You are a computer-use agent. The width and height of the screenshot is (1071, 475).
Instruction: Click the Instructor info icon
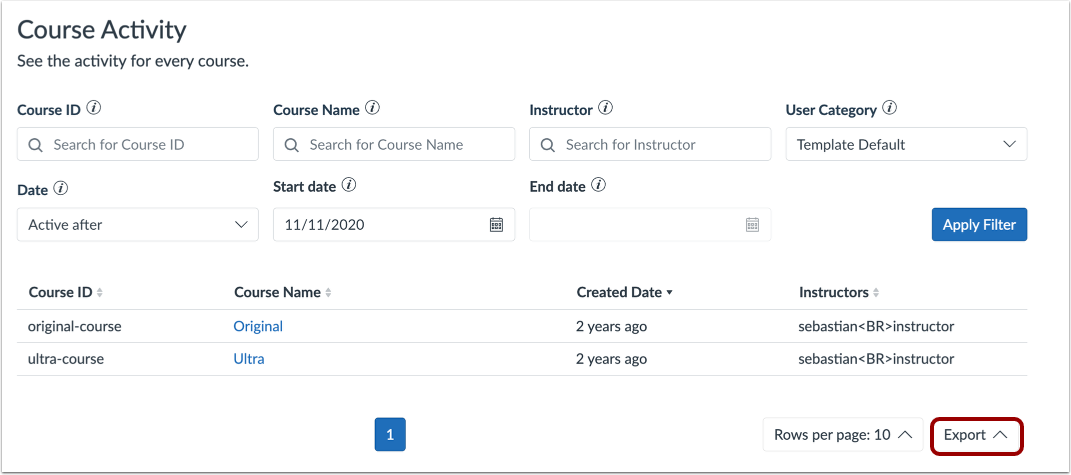click(605, 108)
